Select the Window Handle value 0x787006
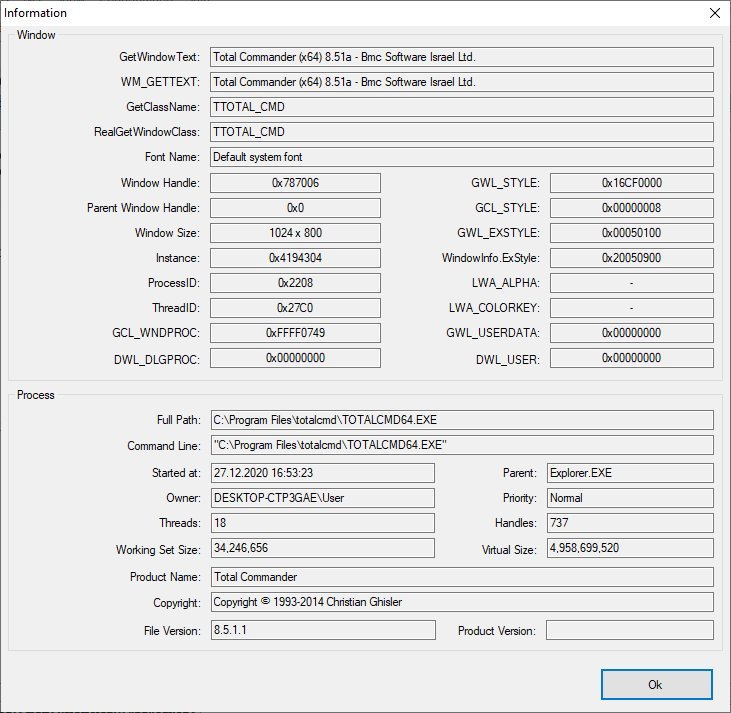Screen dimensions: 731x713 click(x=295, y=183)
